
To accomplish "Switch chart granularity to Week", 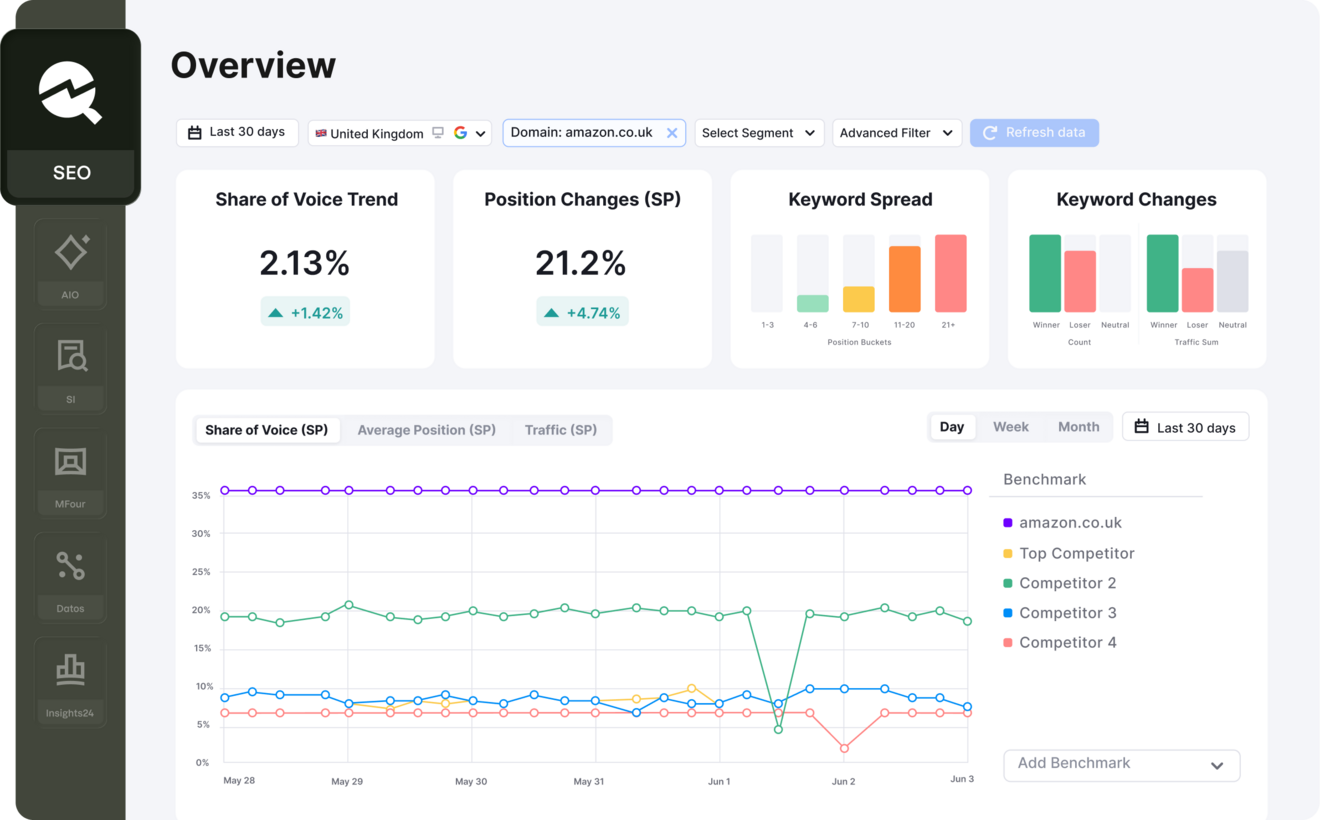I will [1010, 427].
